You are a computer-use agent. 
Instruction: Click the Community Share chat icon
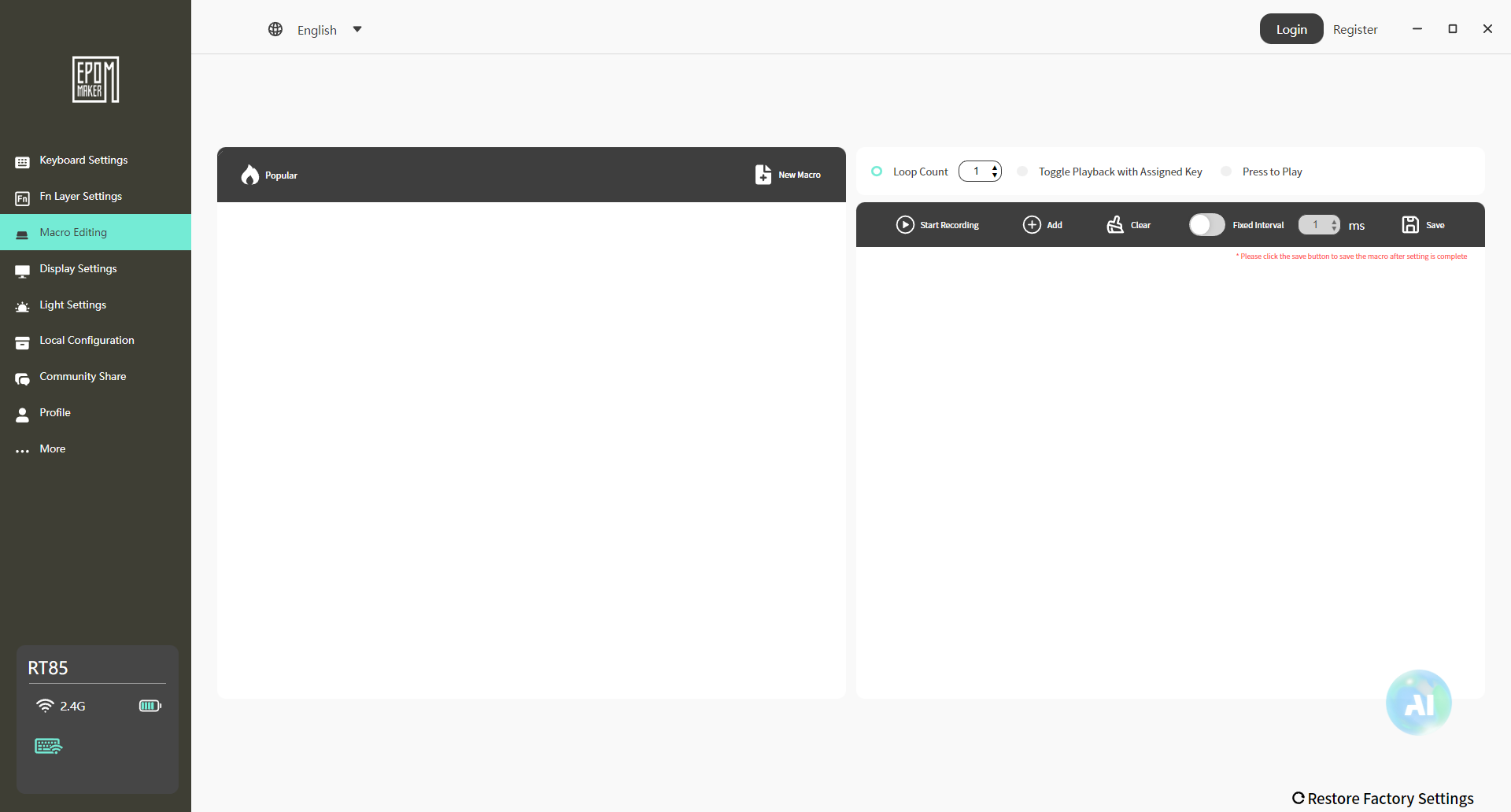(x=23, y=378)
